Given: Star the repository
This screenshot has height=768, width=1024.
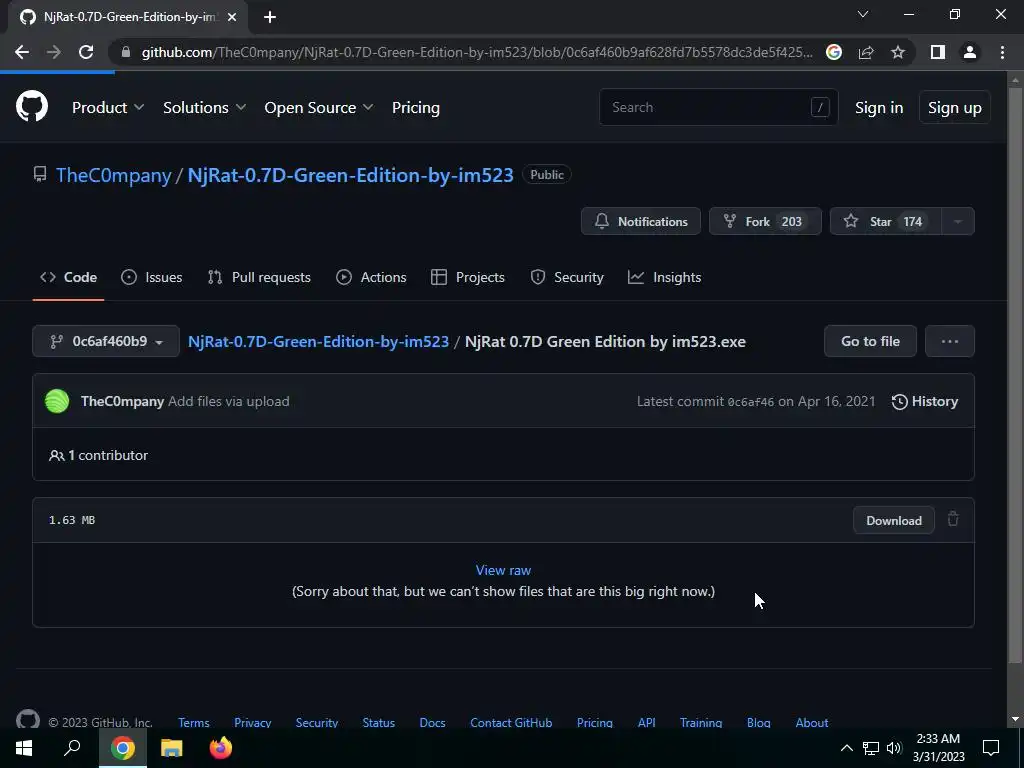Looking at the screenshot, I should (886, 221).
